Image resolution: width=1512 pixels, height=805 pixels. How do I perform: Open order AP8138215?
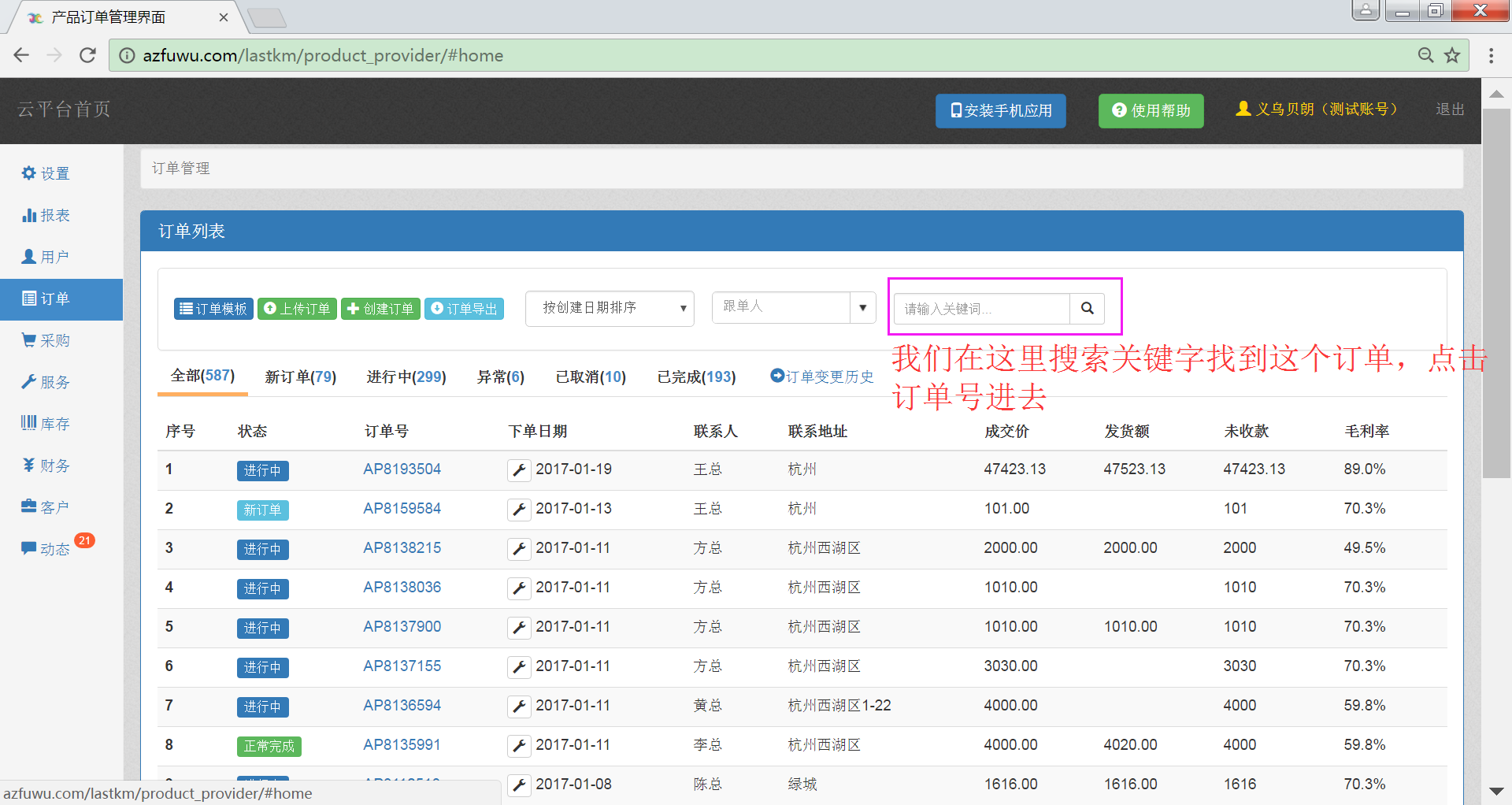[402, 547]
